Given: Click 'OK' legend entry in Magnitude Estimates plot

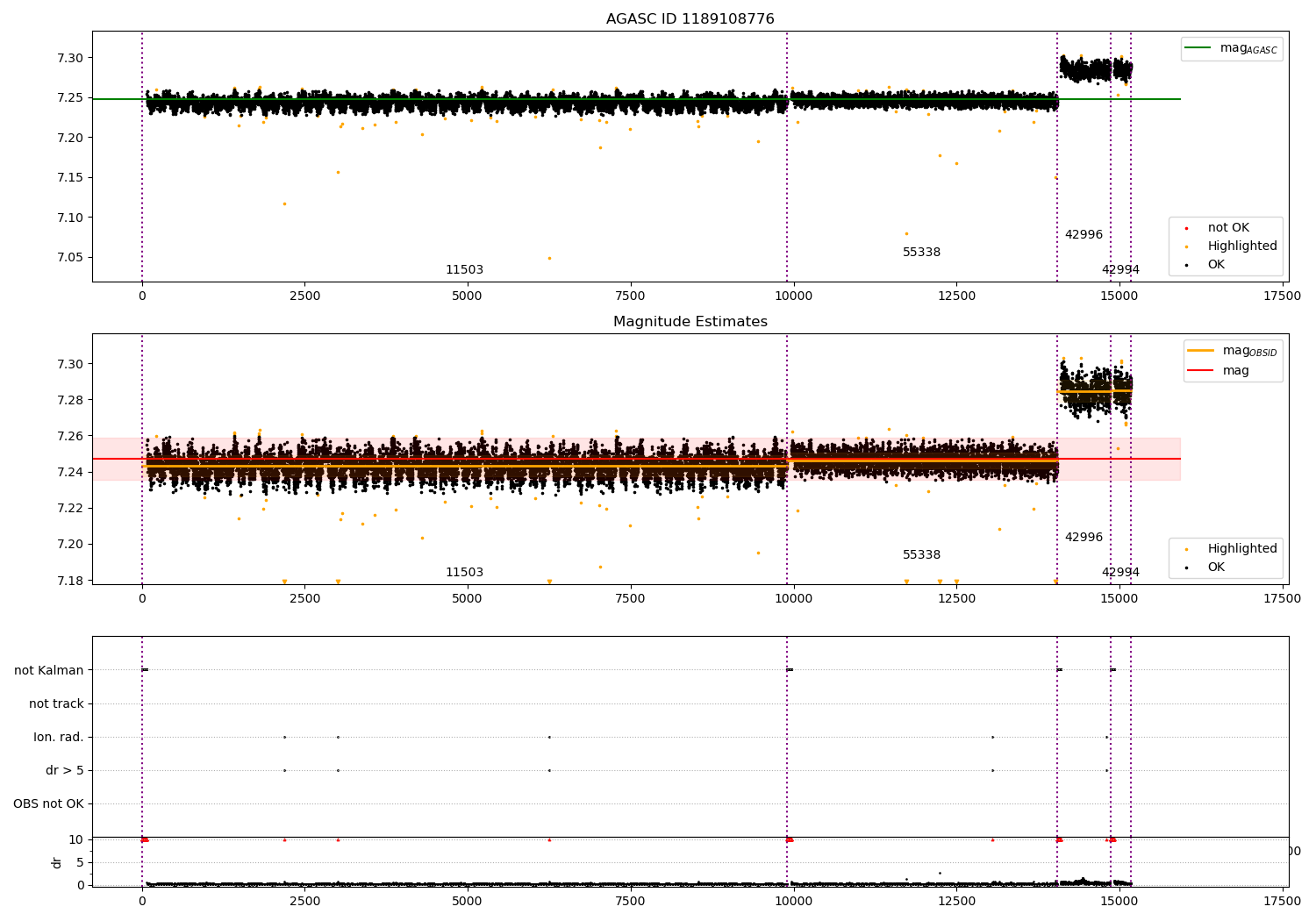Looking at the screenshot, I should click(x=1216, y=568).
